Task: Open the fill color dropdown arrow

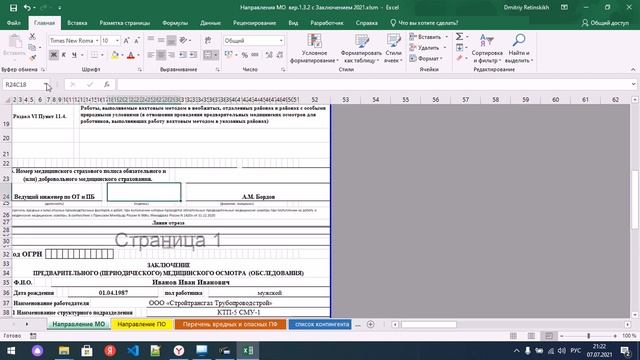Action: click(122, 55)
